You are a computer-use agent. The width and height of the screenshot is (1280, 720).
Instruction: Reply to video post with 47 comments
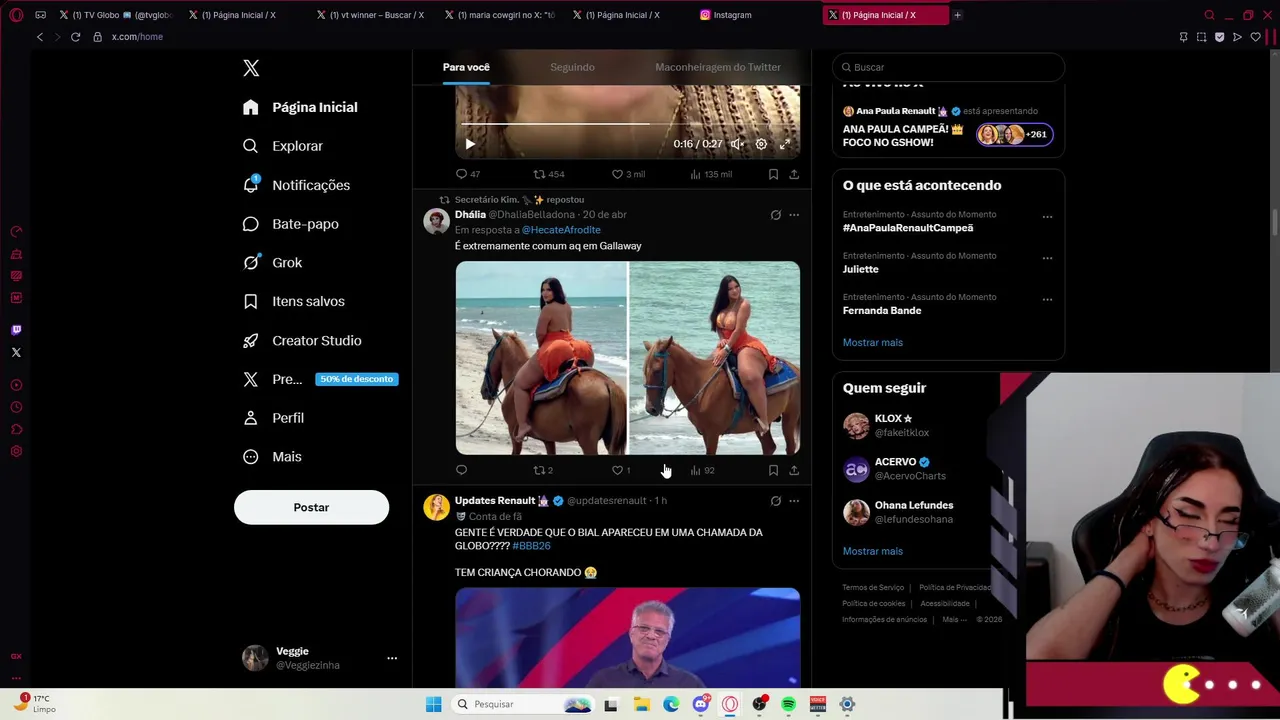tap(467, 174)
